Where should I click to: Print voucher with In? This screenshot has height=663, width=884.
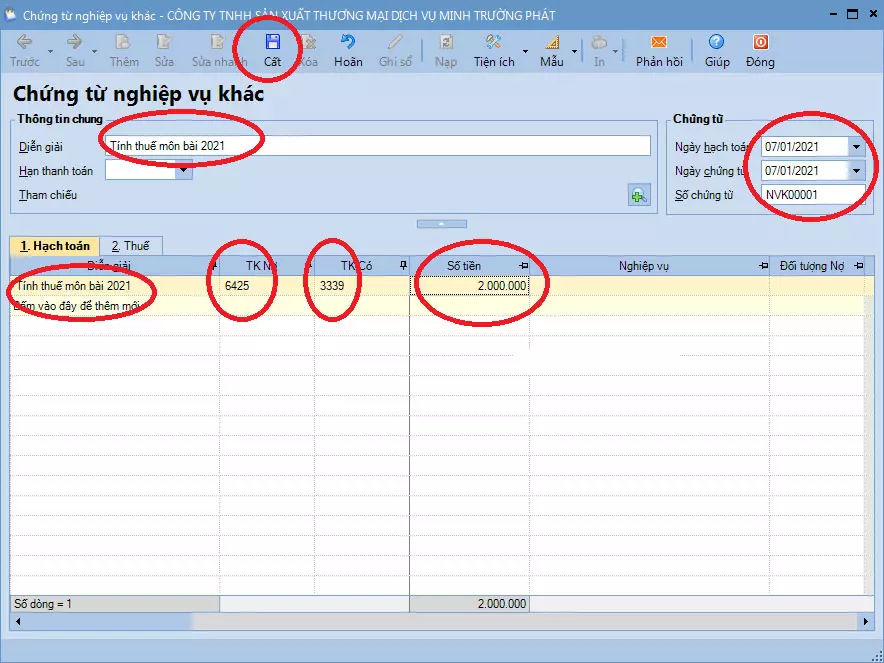click(x=599, y=50)
